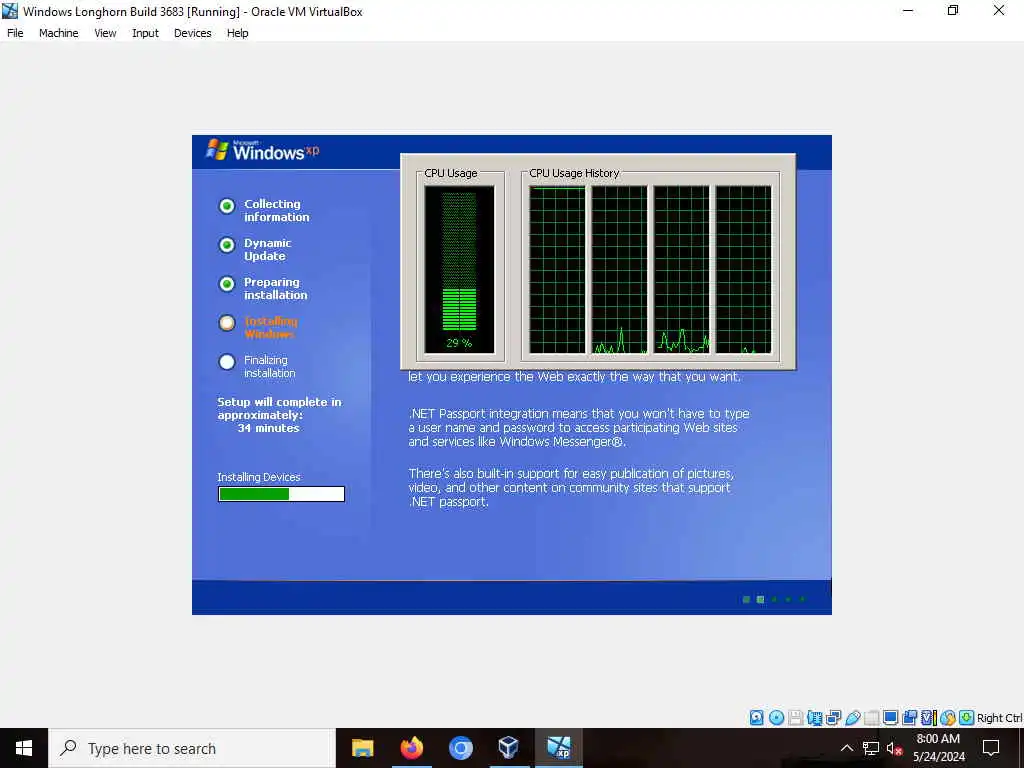Click the taskbar search box

point(192,748)
